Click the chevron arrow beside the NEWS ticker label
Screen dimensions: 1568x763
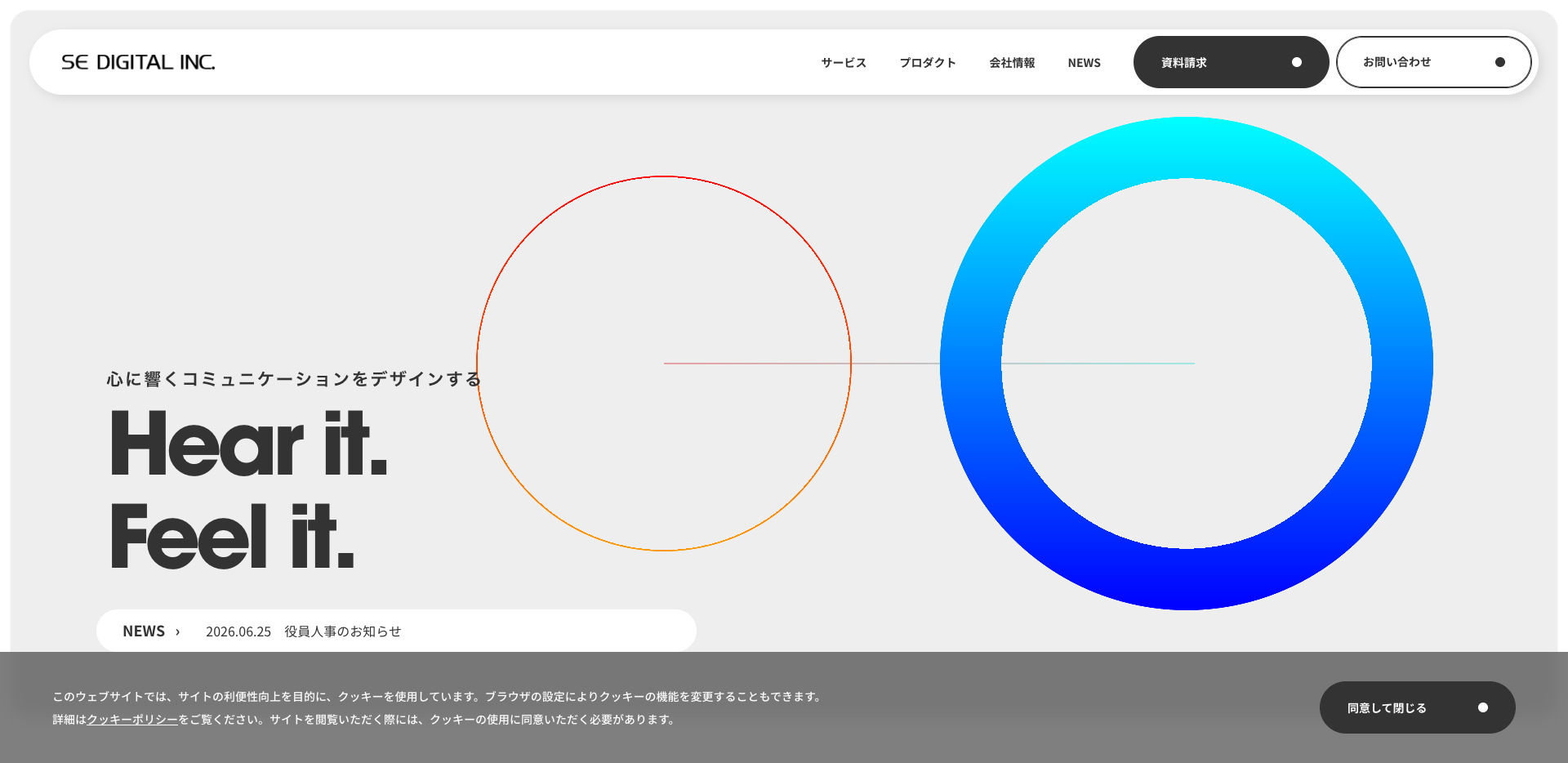177,631
